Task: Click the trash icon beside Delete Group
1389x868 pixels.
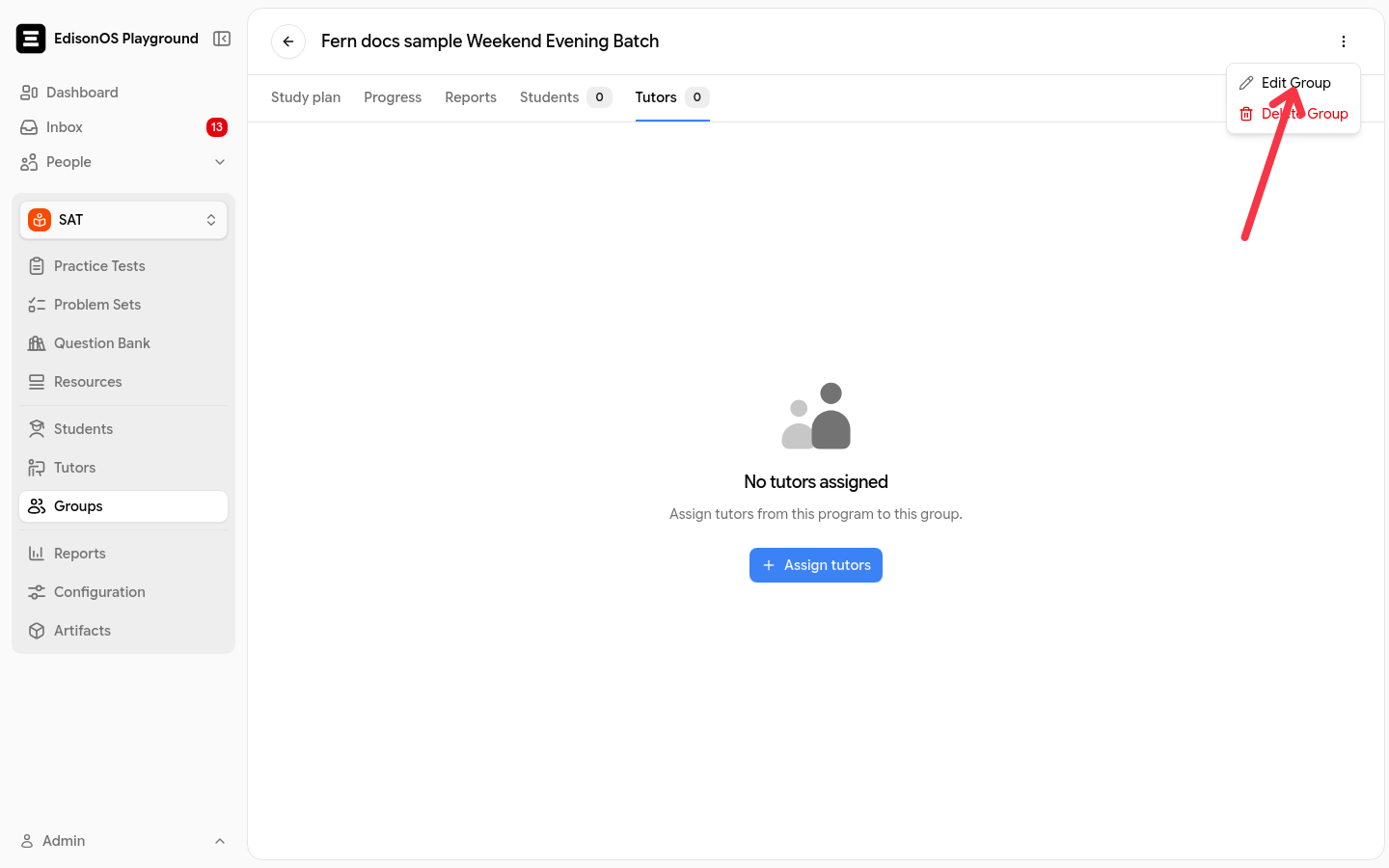Action: 1246,114
